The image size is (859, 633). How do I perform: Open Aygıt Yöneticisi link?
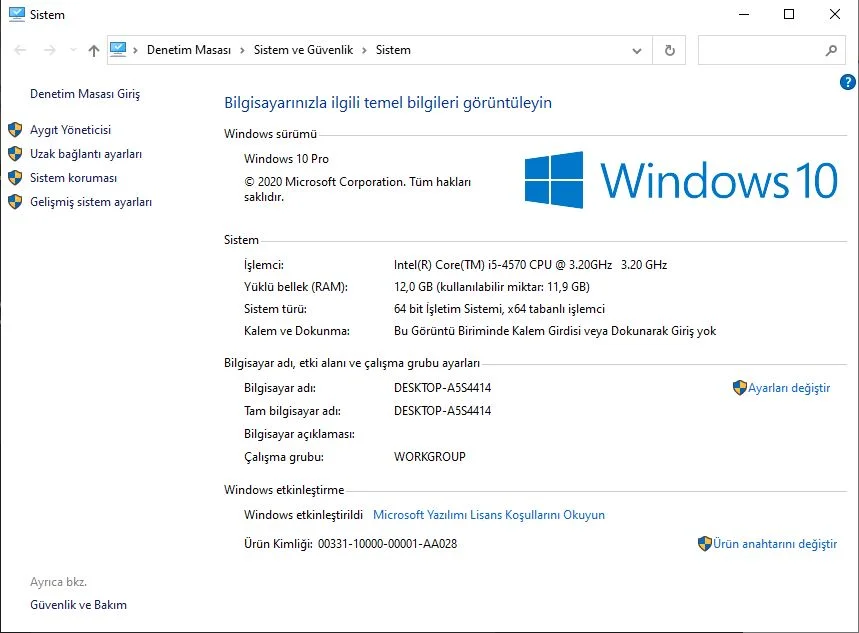tap(70, 130)
